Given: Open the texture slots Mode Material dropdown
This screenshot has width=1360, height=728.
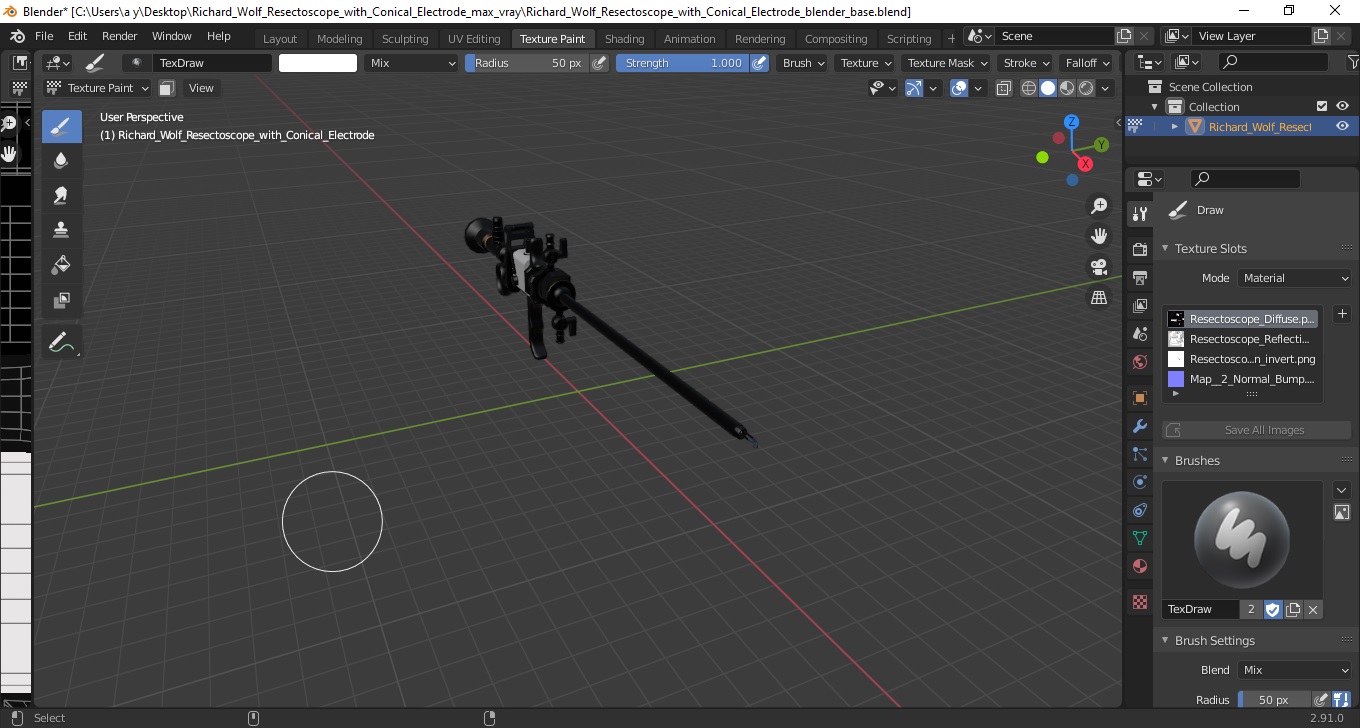Looking at the screenshot, I should coord(1294,278).
